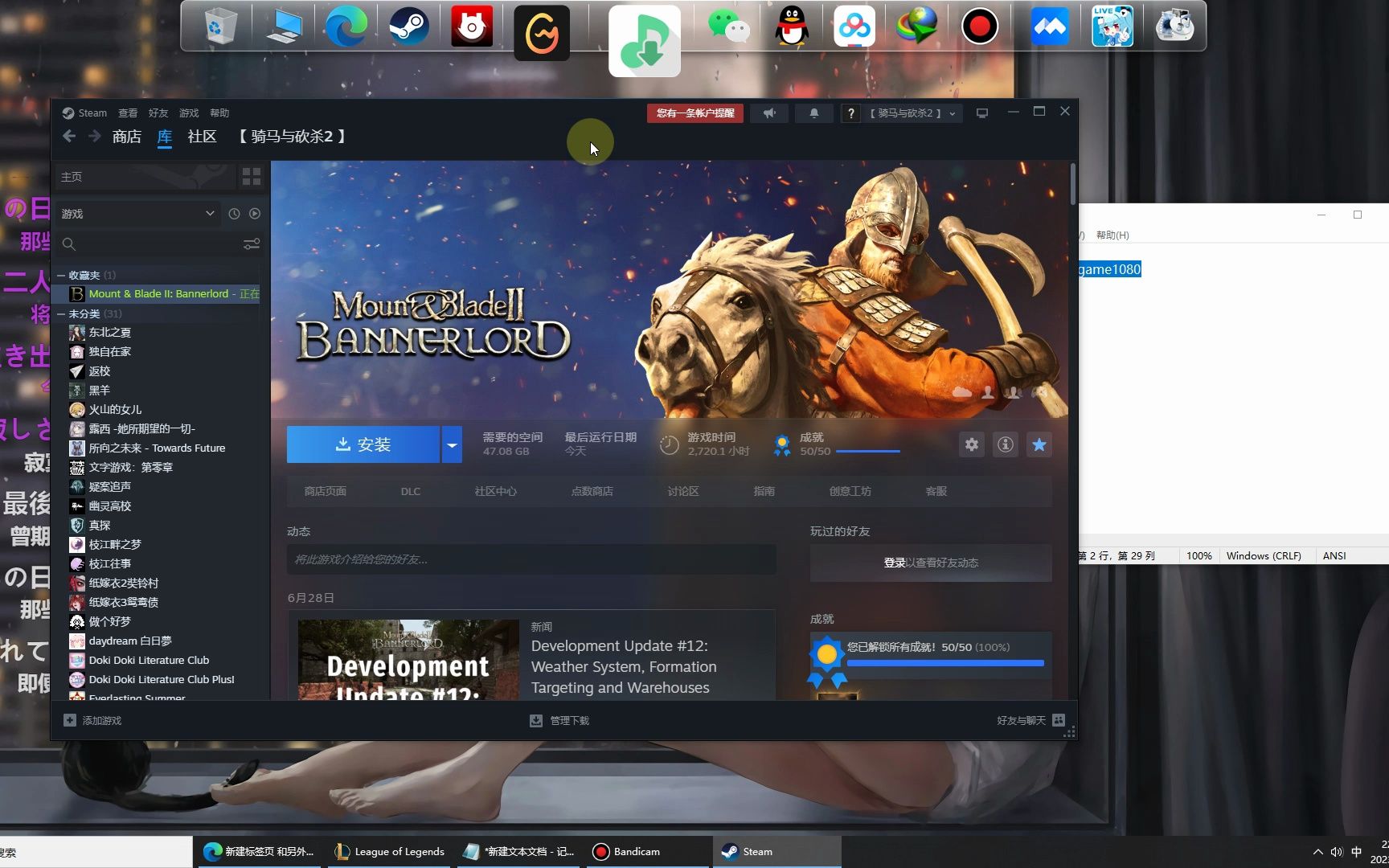Open the games category dropdown

pyautogui.click(x=138, y=214)
